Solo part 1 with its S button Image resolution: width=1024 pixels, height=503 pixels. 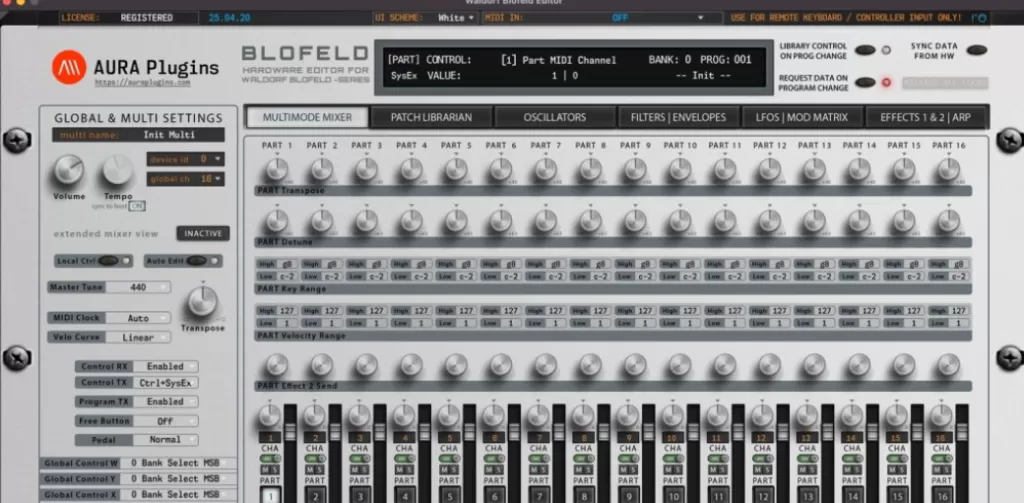pos(274,470)
